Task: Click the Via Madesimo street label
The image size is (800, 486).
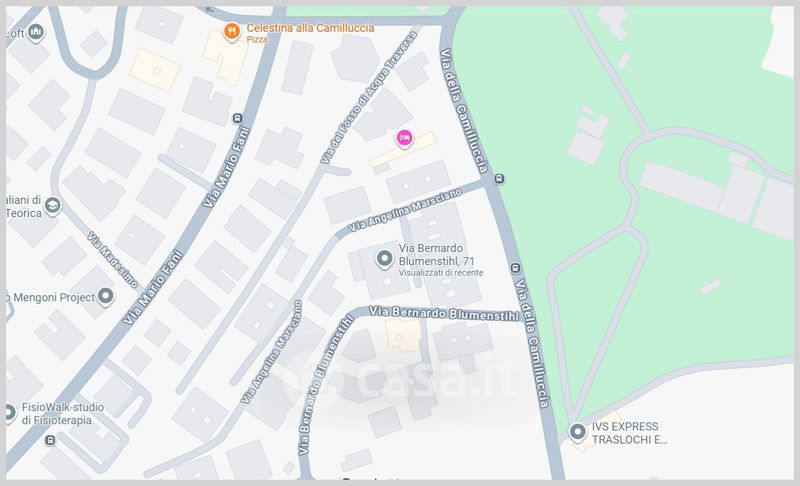Action: (x=112, y=259)
